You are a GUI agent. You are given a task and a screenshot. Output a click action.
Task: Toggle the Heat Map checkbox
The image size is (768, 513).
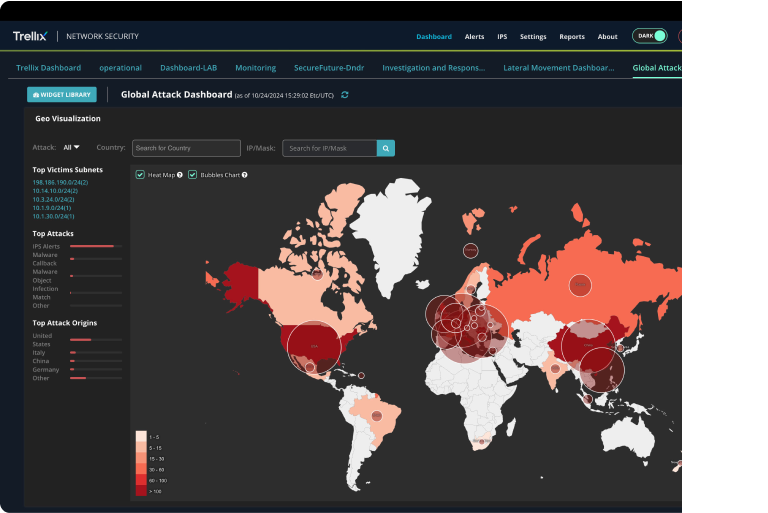coord(140,174)
